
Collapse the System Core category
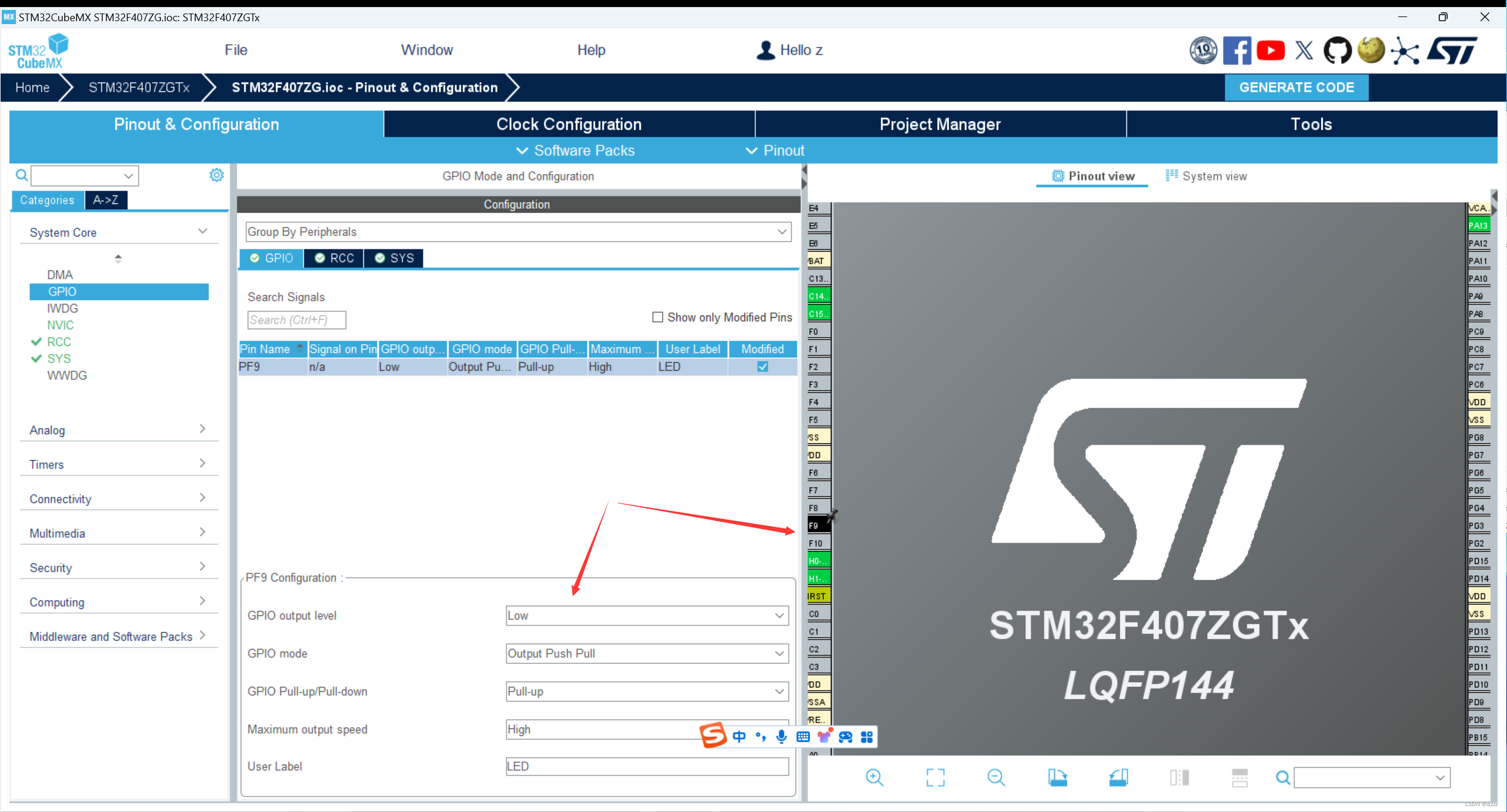119,232
